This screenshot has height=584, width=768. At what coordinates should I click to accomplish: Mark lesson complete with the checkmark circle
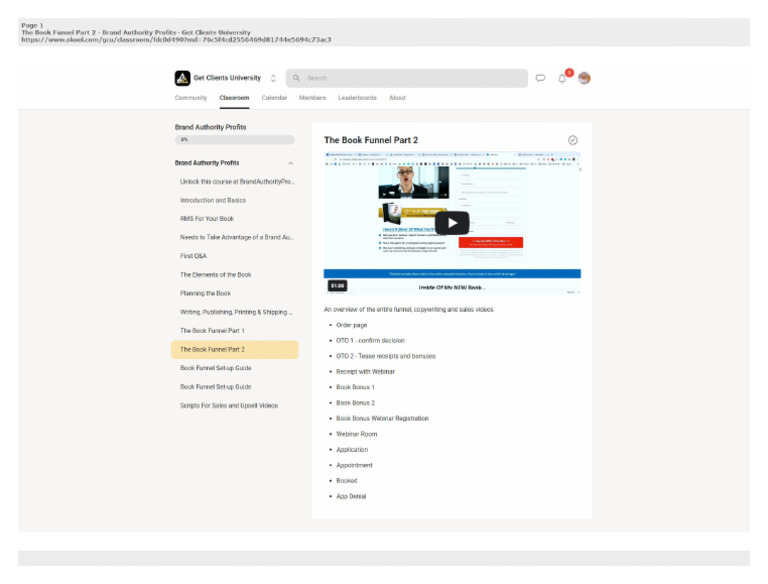tap(573, 140)
